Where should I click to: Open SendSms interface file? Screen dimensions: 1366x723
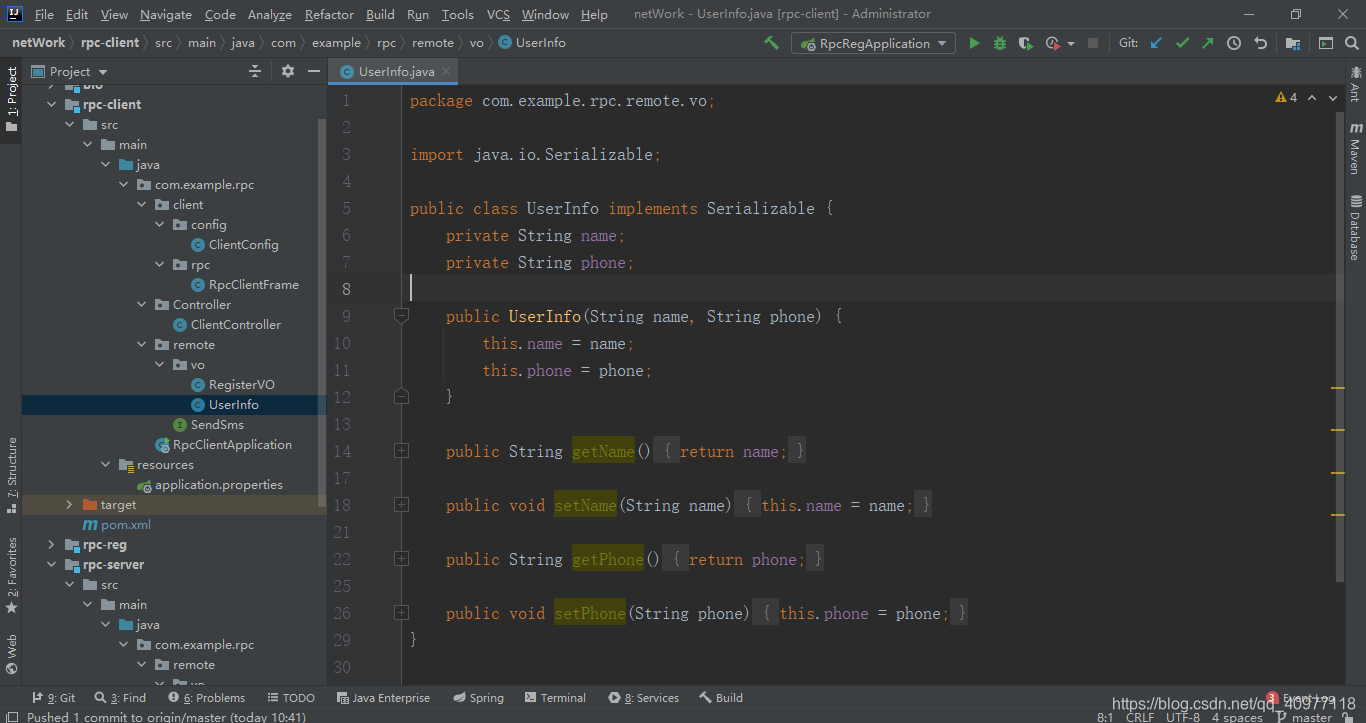[x=217, y=424]
